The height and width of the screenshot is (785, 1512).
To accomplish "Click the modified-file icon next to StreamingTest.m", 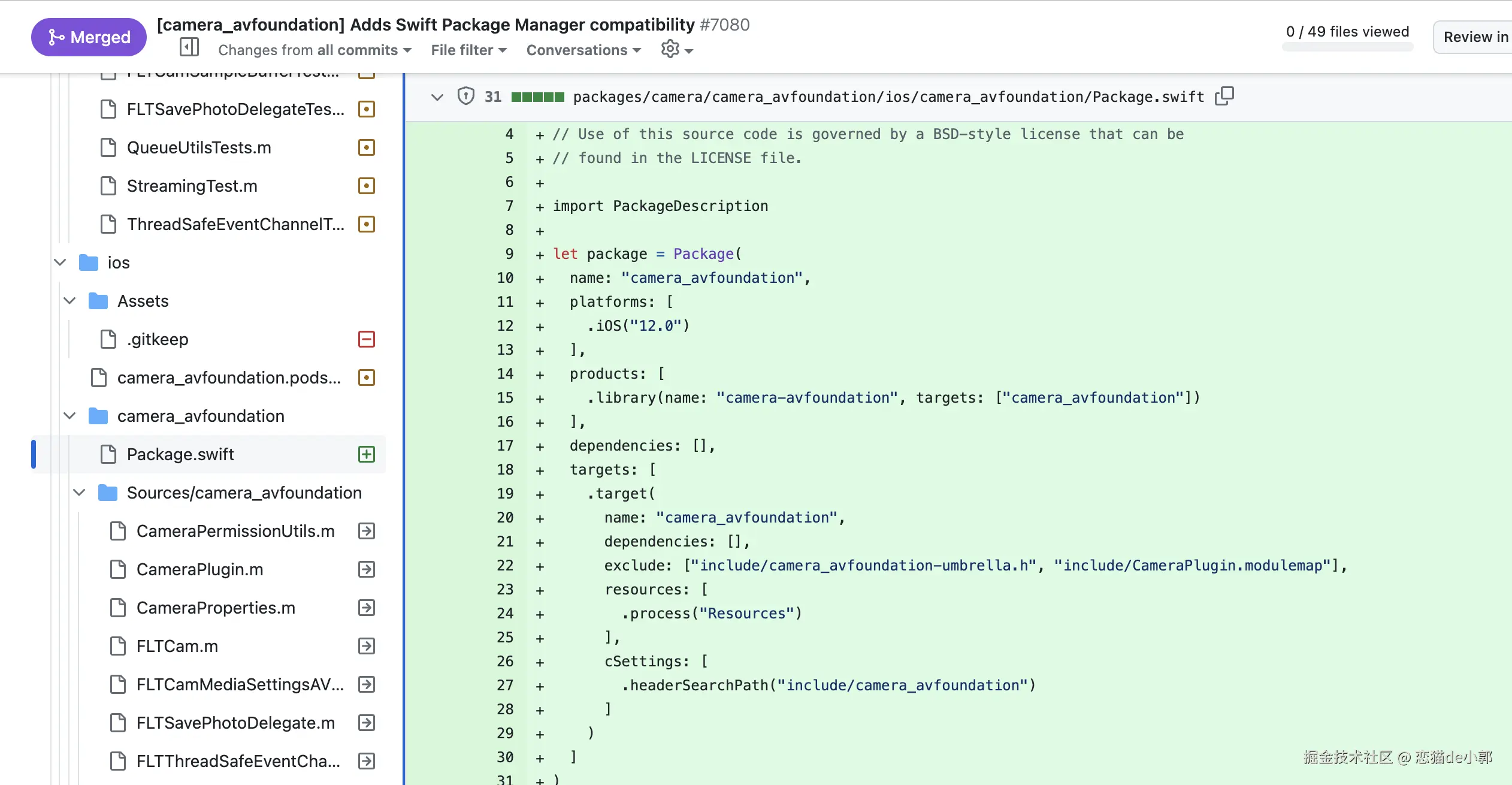I will 366,186.
